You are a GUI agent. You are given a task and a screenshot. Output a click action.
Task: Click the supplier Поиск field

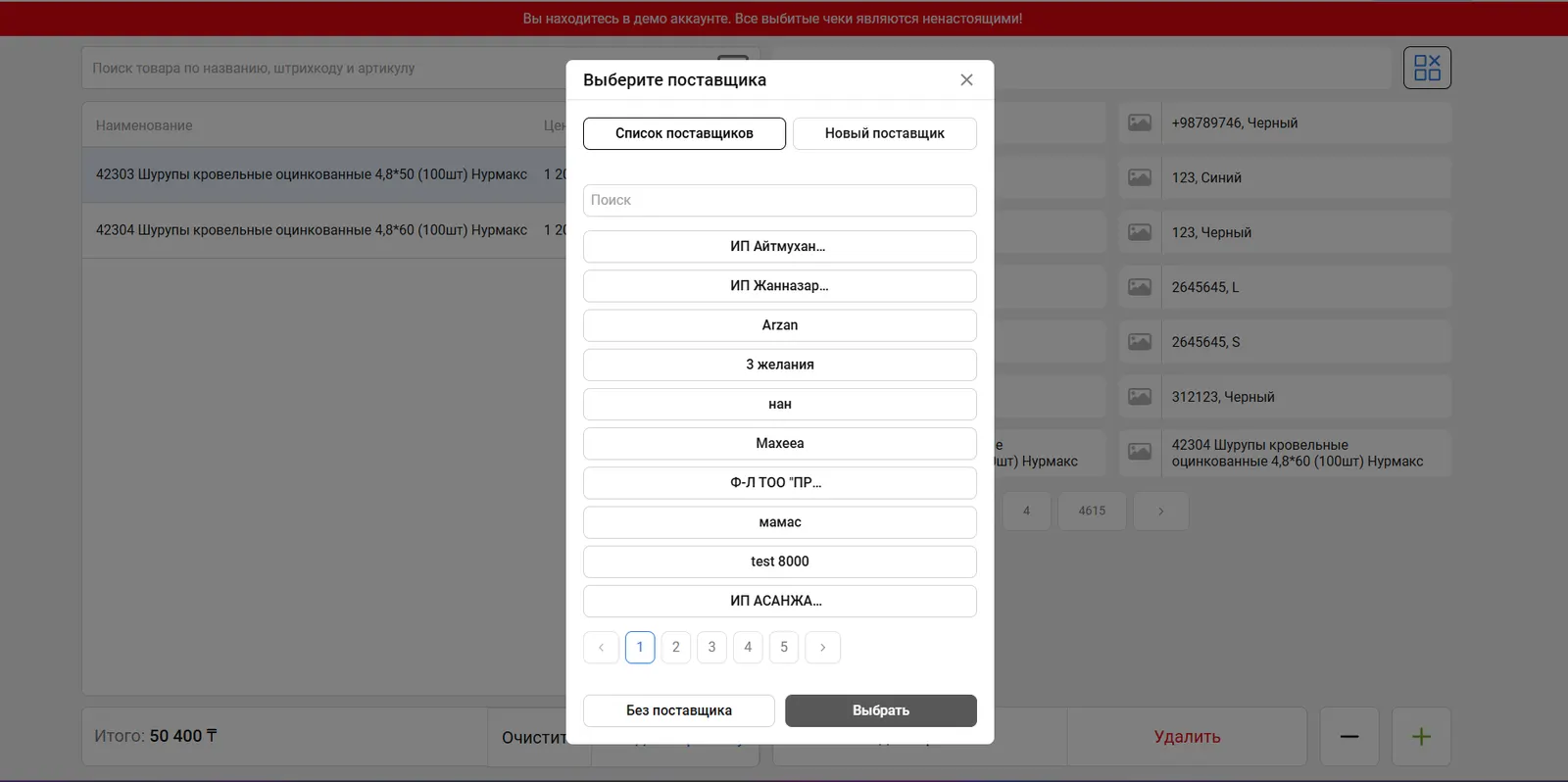(x=779, y=201)
